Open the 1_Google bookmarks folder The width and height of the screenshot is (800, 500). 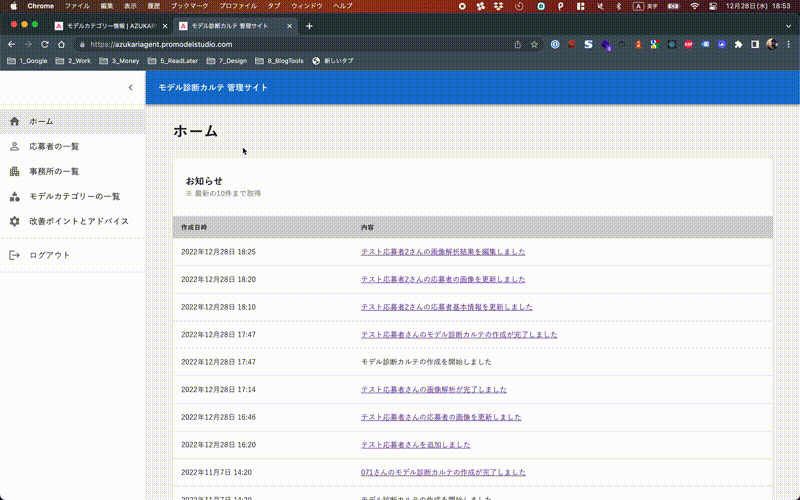(x=28, y=61)
